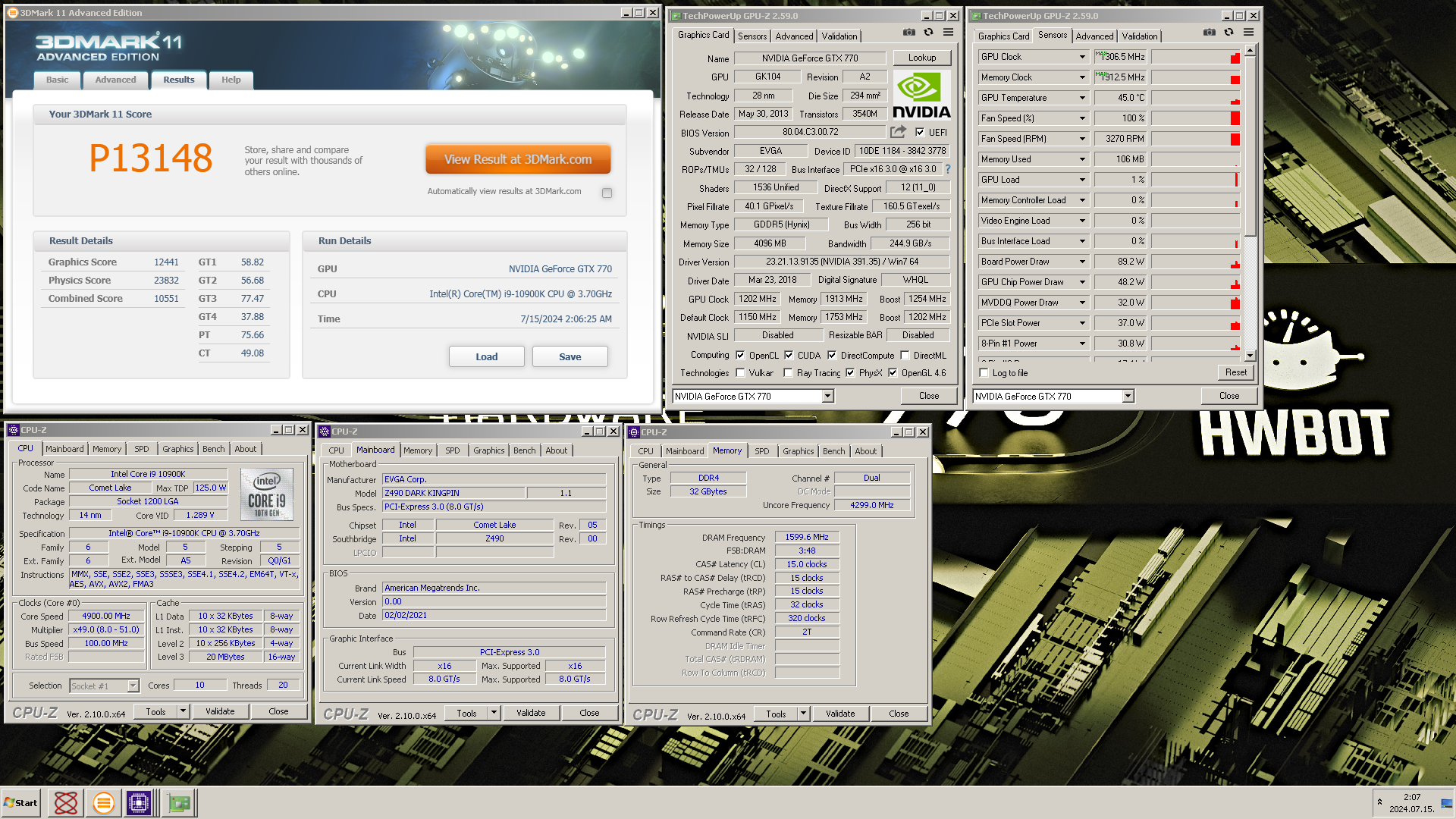Open the Windows Start menu
Screen dimensions: 1456x819
tap(20, 802)
